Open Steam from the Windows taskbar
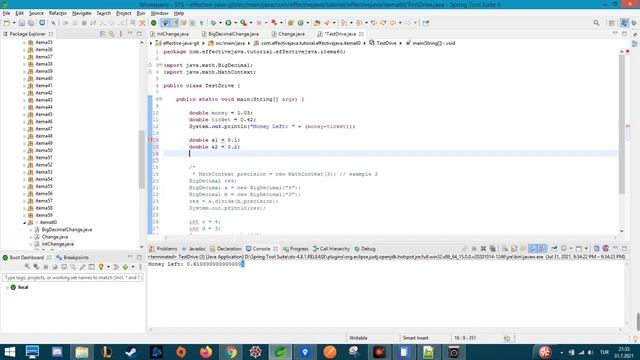This screenshot has height=360, width=640. click(131, 351)
